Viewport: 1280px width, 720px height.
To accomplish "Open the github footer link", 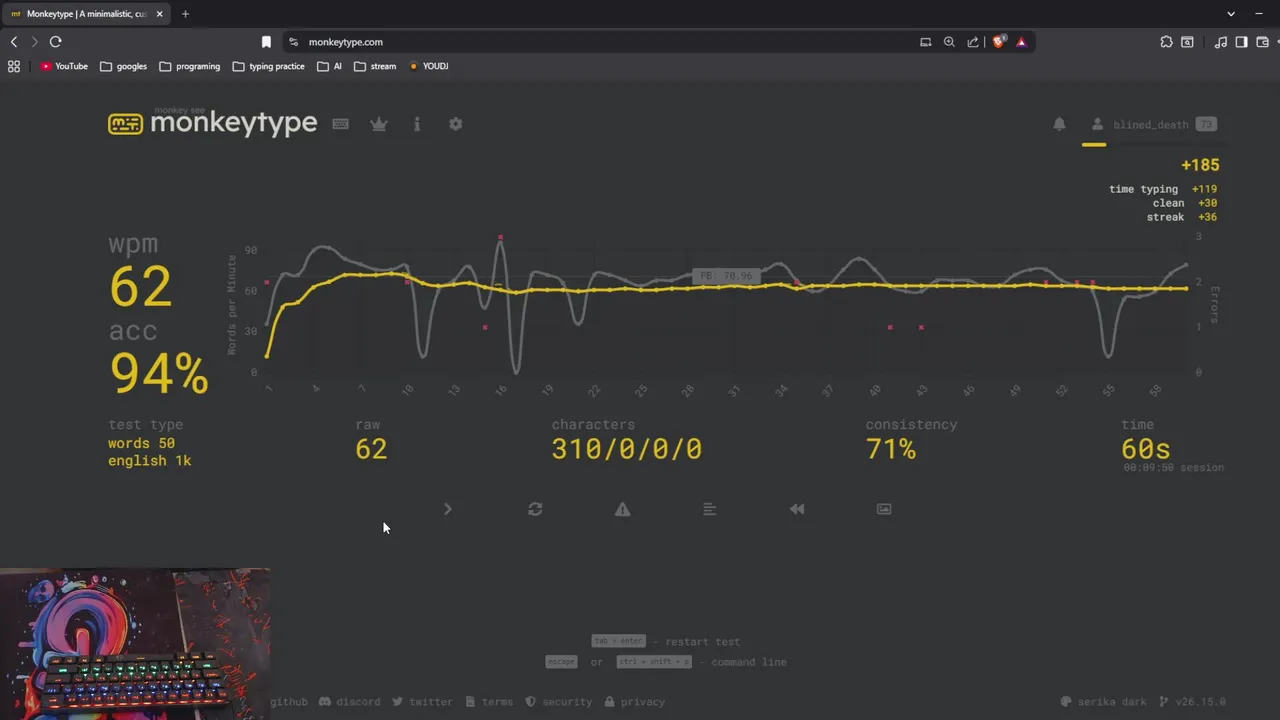I will point(288,702).
